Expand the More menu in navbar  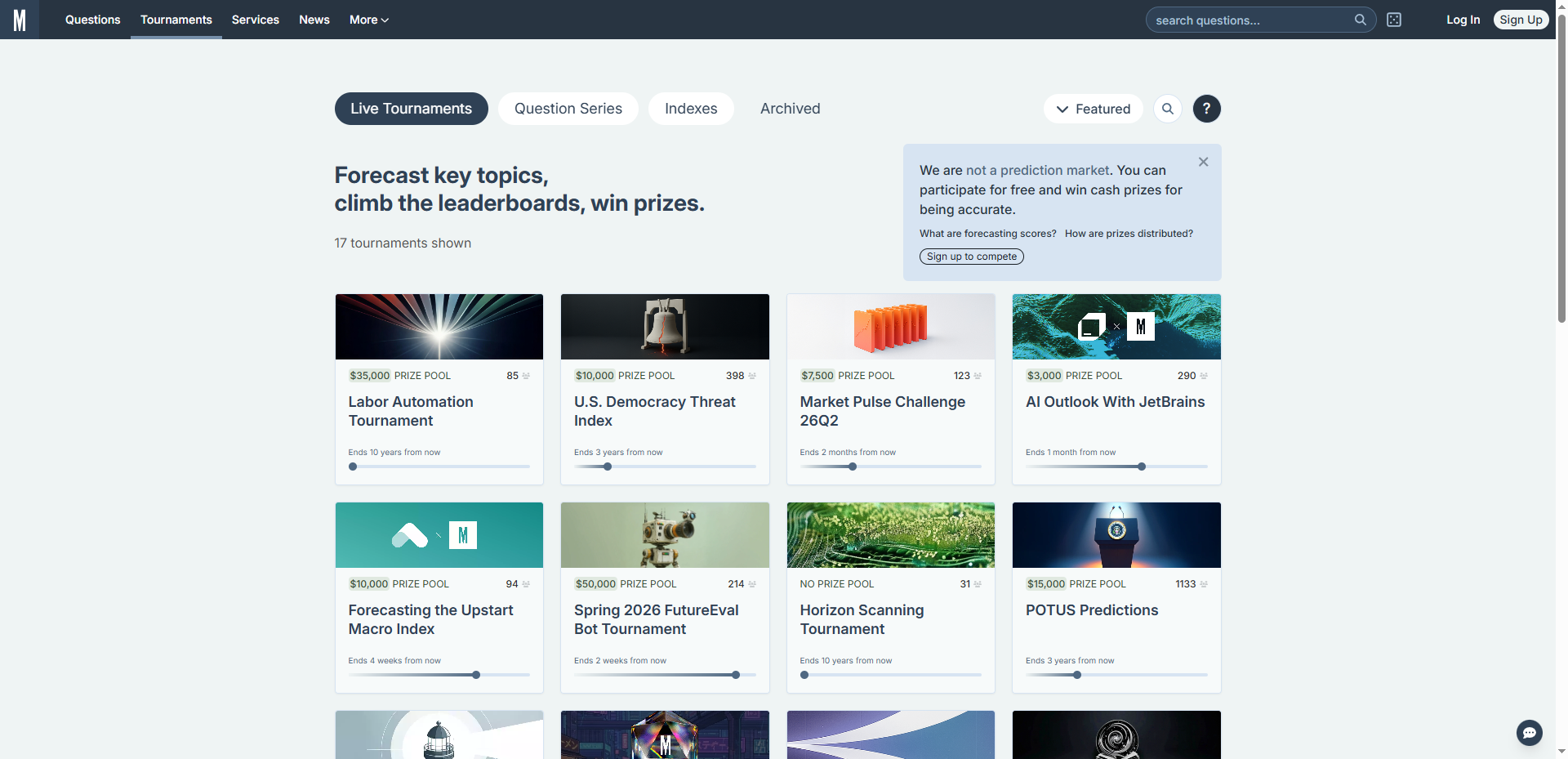click(x=368, y=20)
